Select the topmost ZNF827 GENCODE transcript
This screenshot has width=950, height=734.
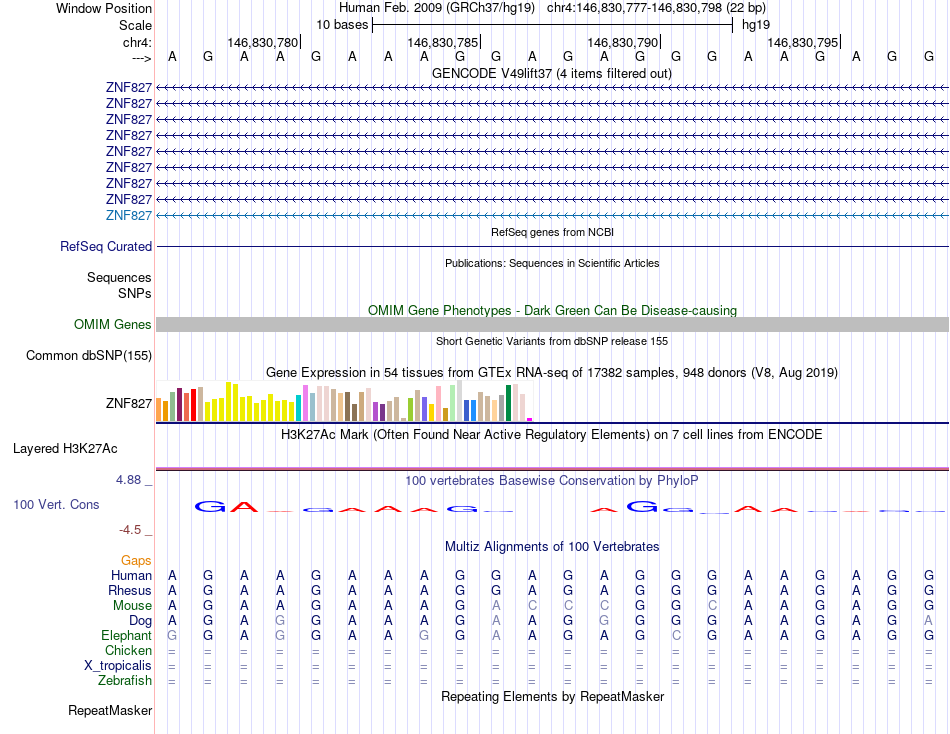[x=552, y=88]
